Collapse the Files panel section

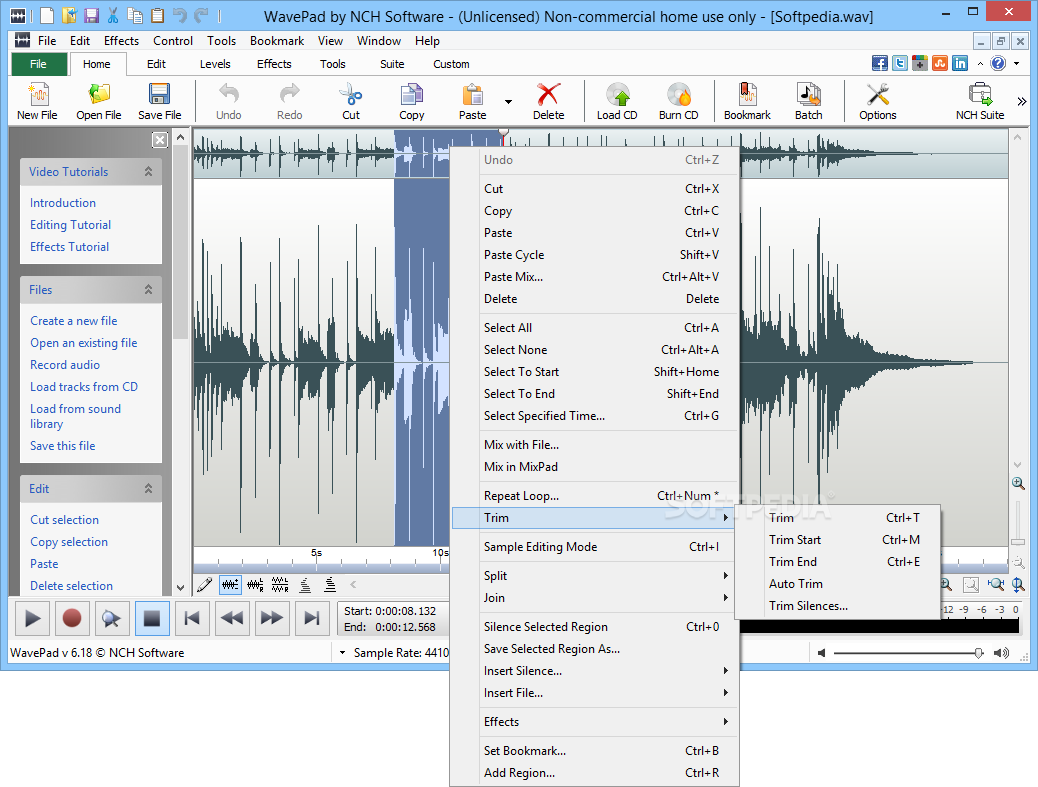click(x=148, y=289)
